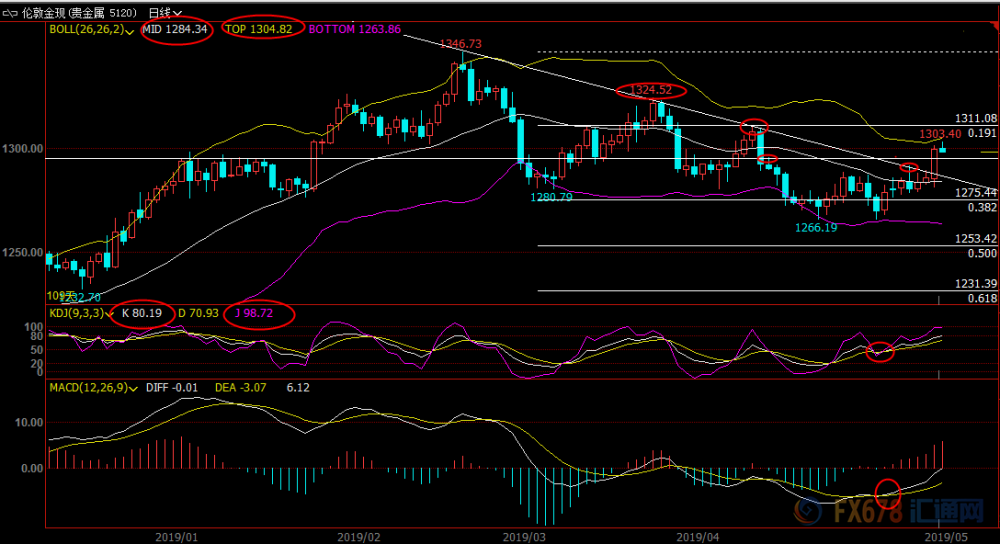Click the 0.382 retracement ratio label

pos(982,207)
